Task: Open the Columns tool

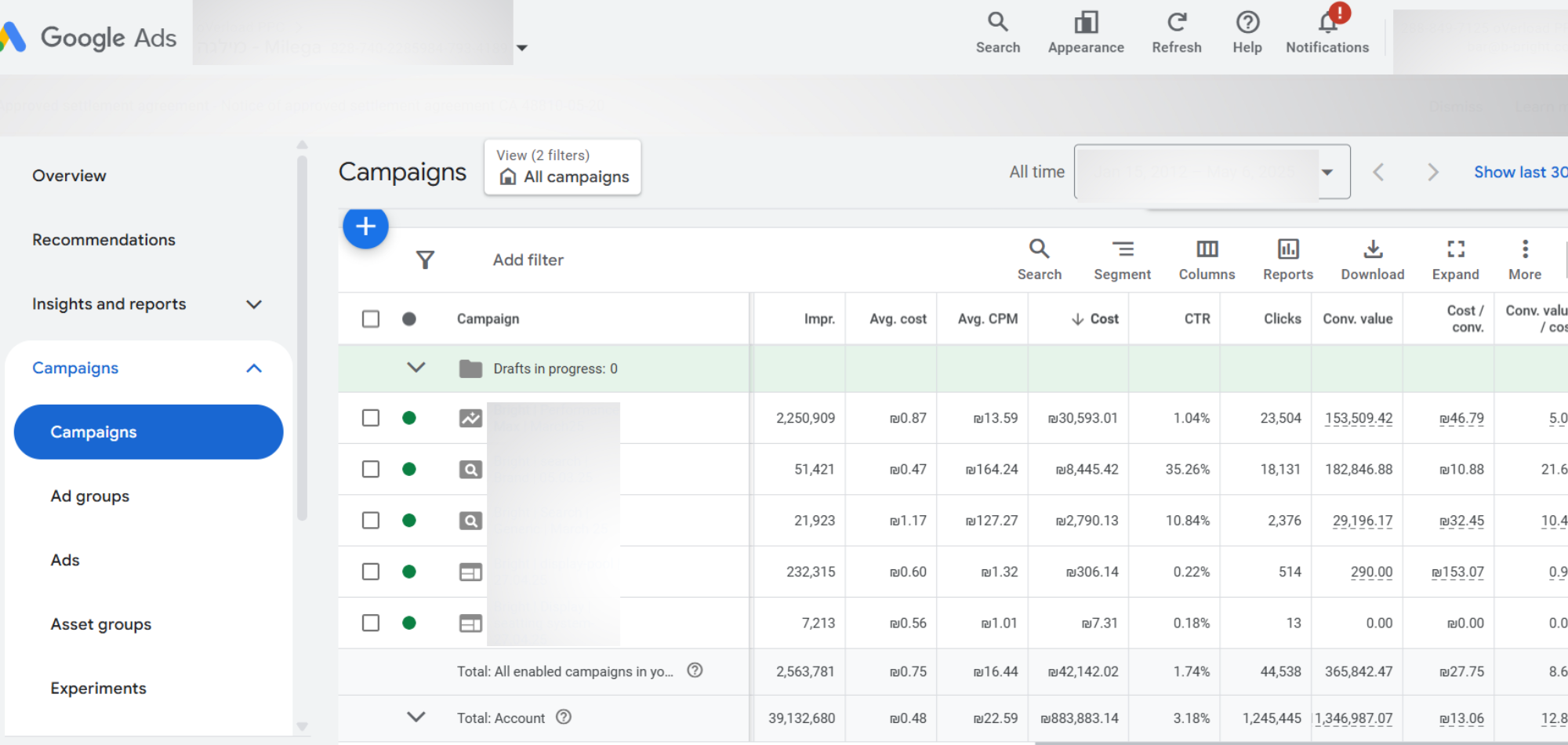Action: [x=1207, y=260]
